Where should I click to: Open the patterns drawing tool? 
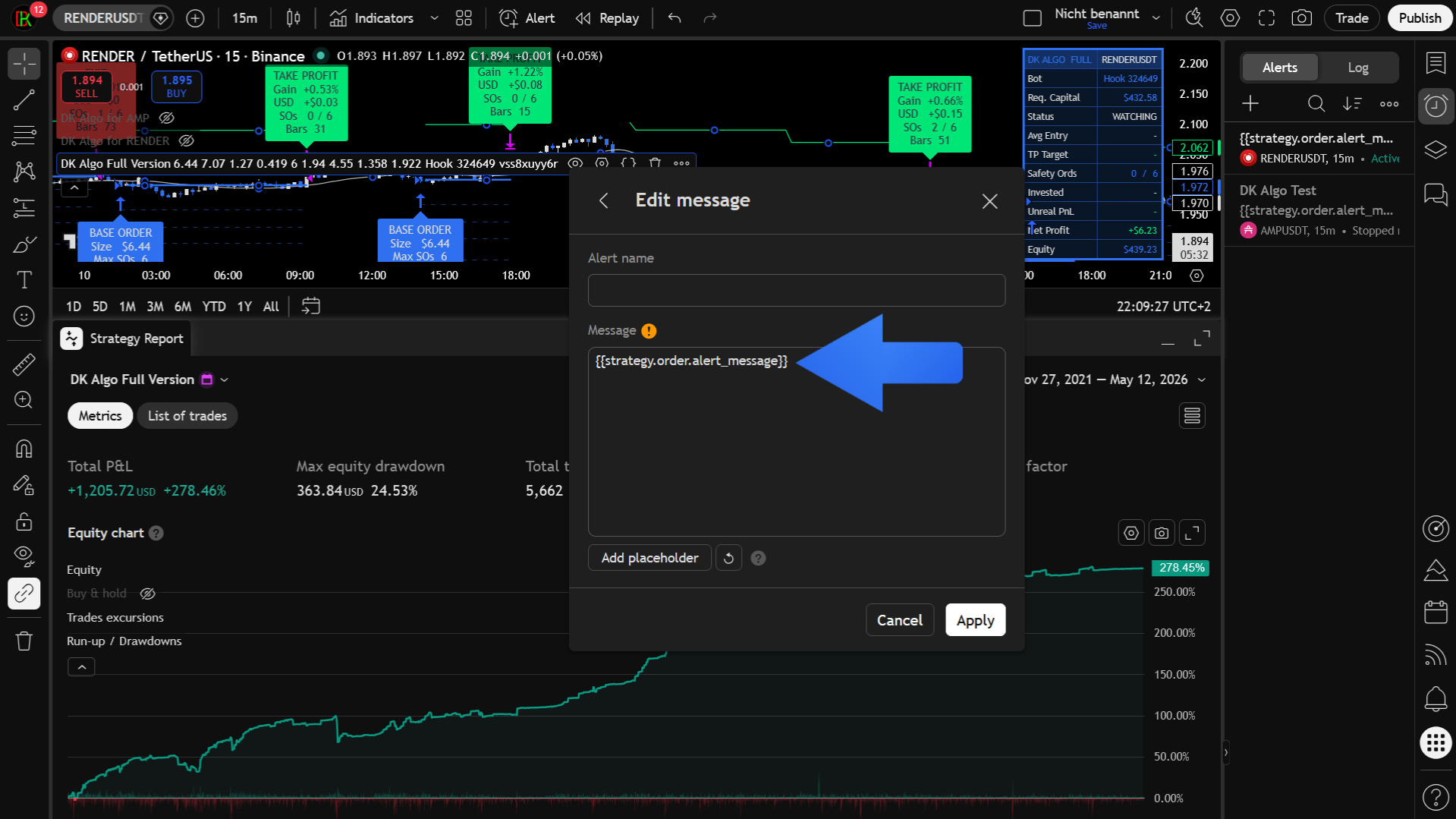[24, 172]
